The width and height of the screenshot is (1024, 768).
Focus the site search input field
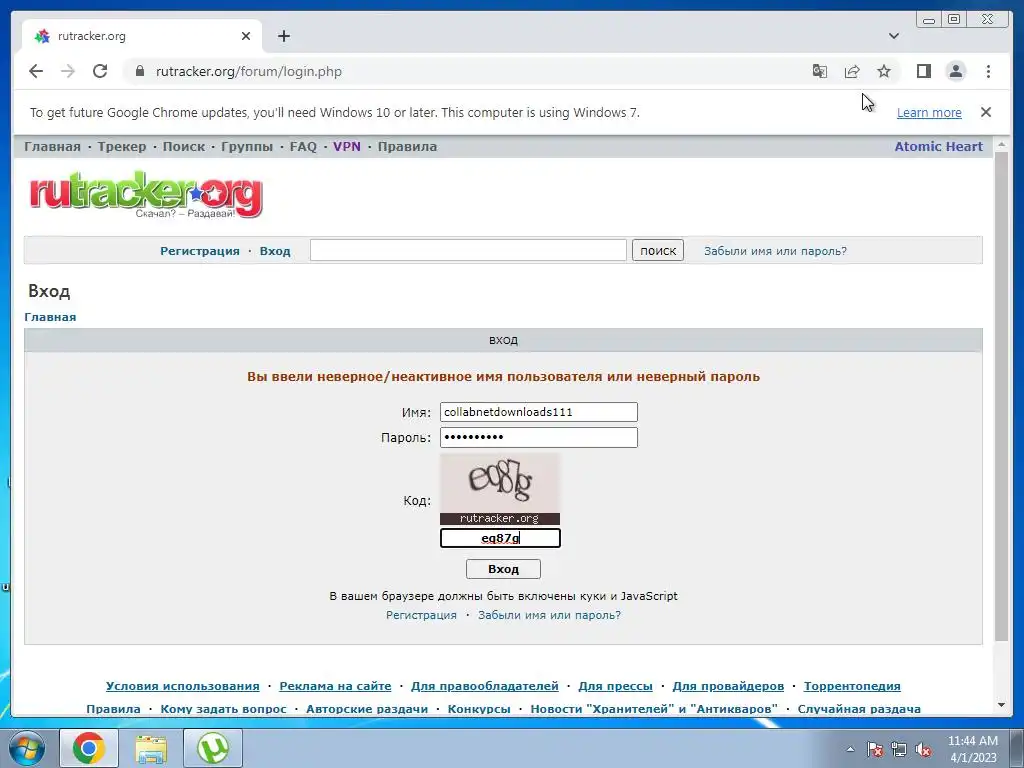468,250
